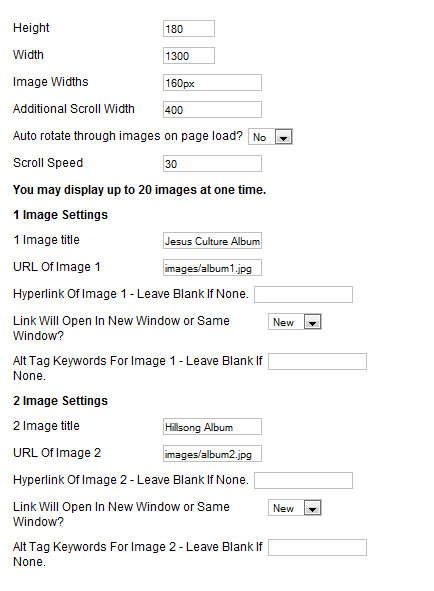Click the Height input field
The width and height of the screenshot is (434, 591).
tap(189, 29)
